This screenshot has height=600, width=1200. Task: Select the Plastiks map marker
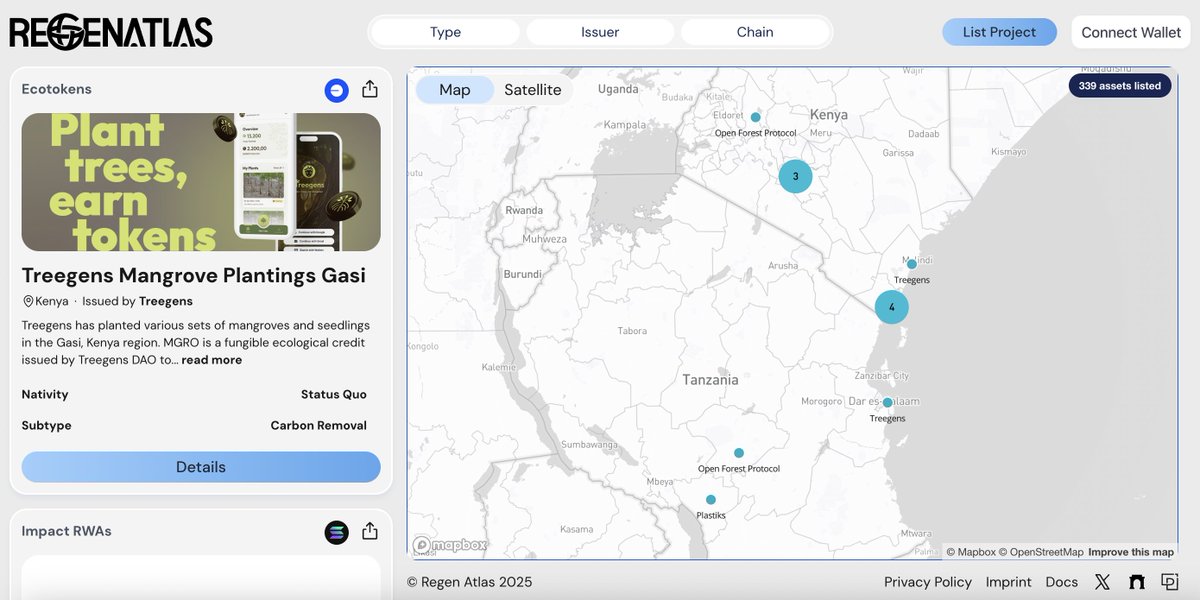(711, 500)
